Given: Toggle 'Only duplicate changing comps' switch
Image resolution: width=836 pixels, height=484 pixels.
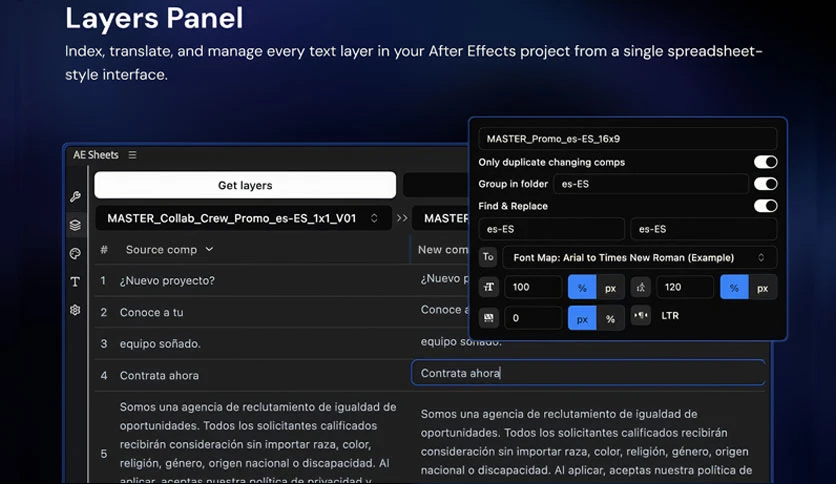Looking at the screenshot, I should [x=765, y=162].
